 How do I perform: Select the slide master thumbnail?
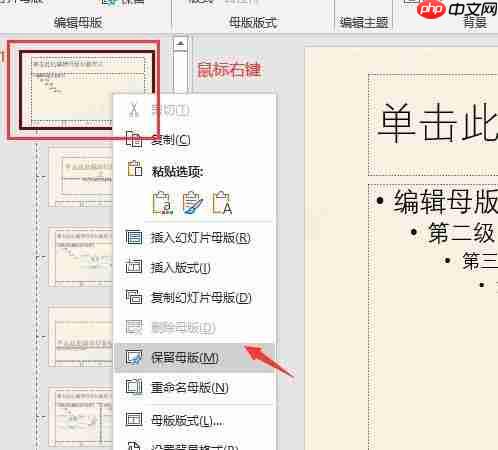click(86, 89)
